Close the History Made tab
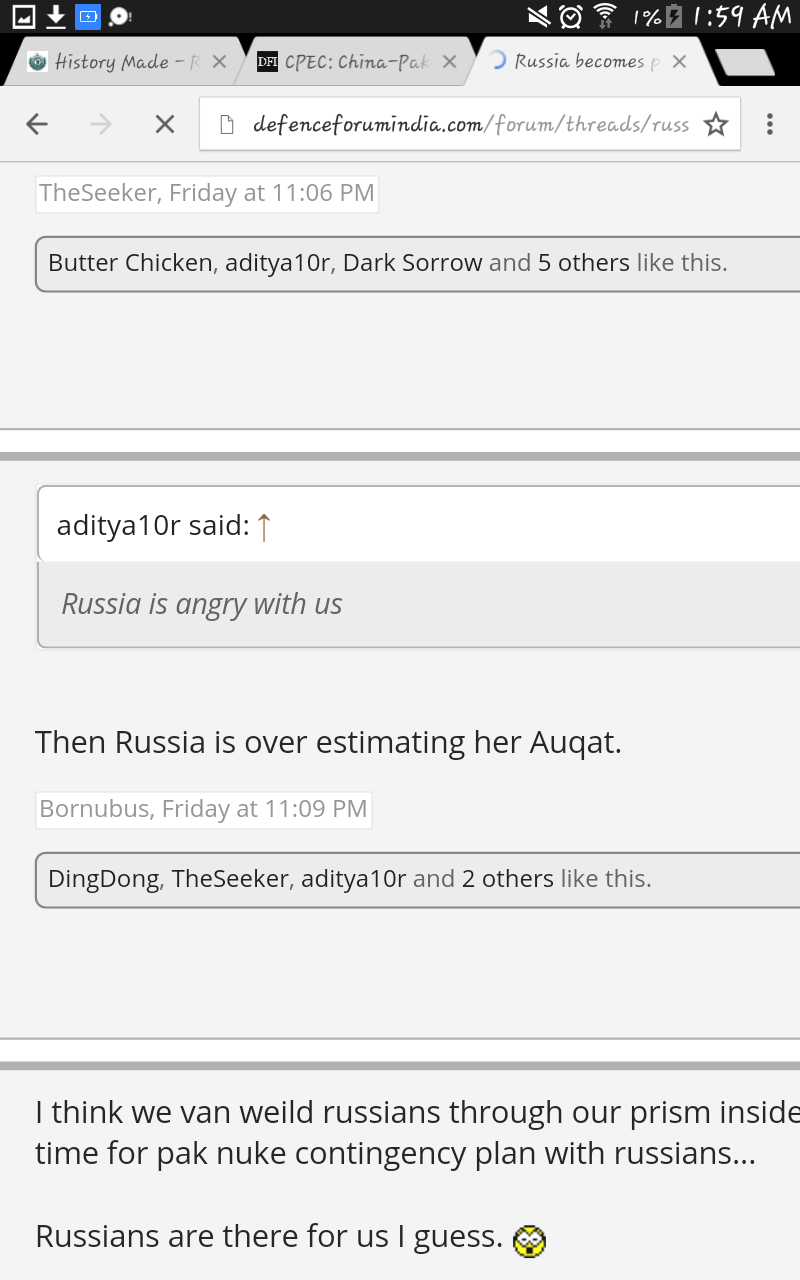Viewport: 800px width, 1280px height. pos(219,62)
